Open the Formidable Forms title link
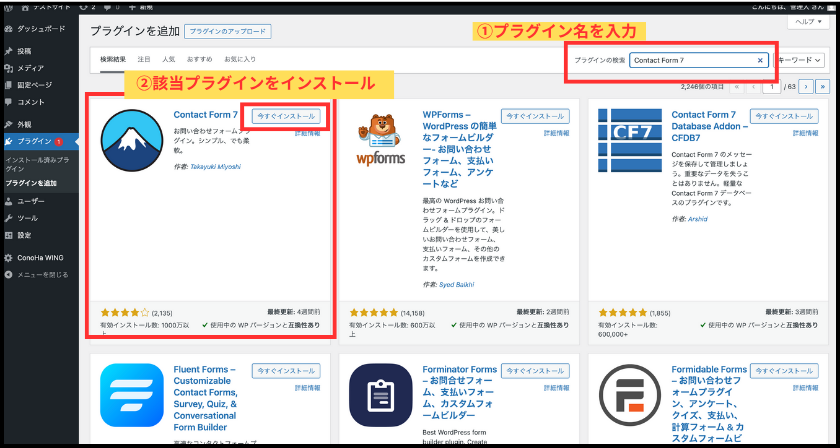Screen dimensions: 840x448 (x=709, y=404)
